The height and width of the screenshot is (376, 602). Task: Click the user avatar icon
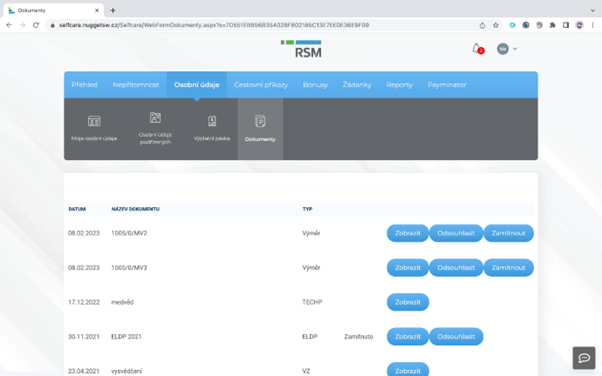point(503,49)
